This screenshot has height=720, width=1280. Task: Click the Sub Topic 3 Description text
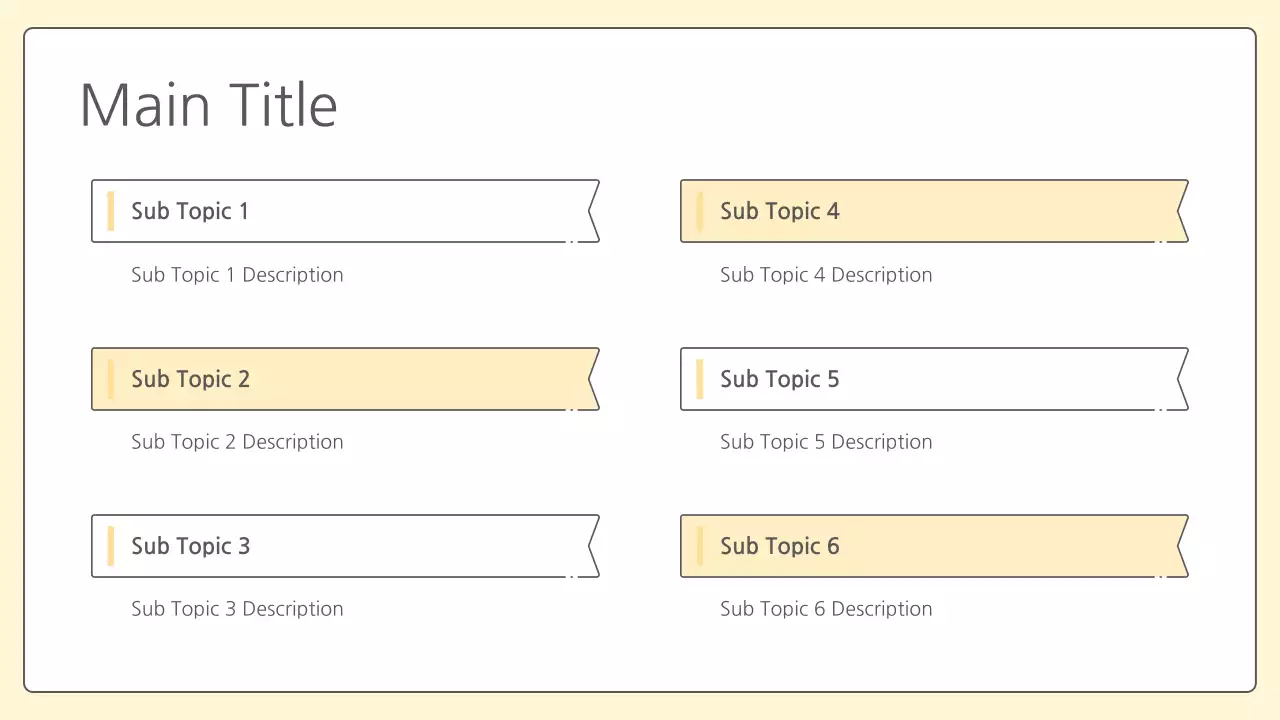tap(237, 609)
